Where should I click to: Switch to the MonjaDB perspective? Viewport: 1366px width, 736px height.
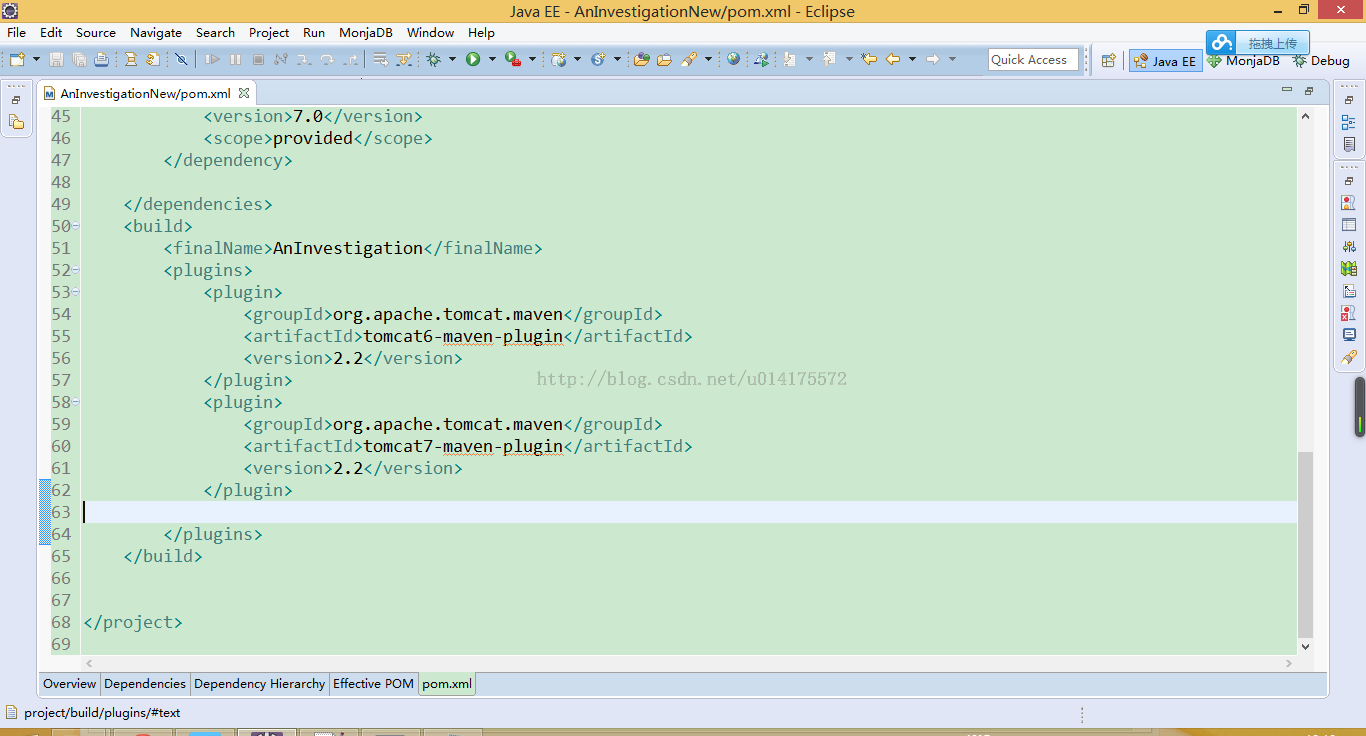(1243, 61)
